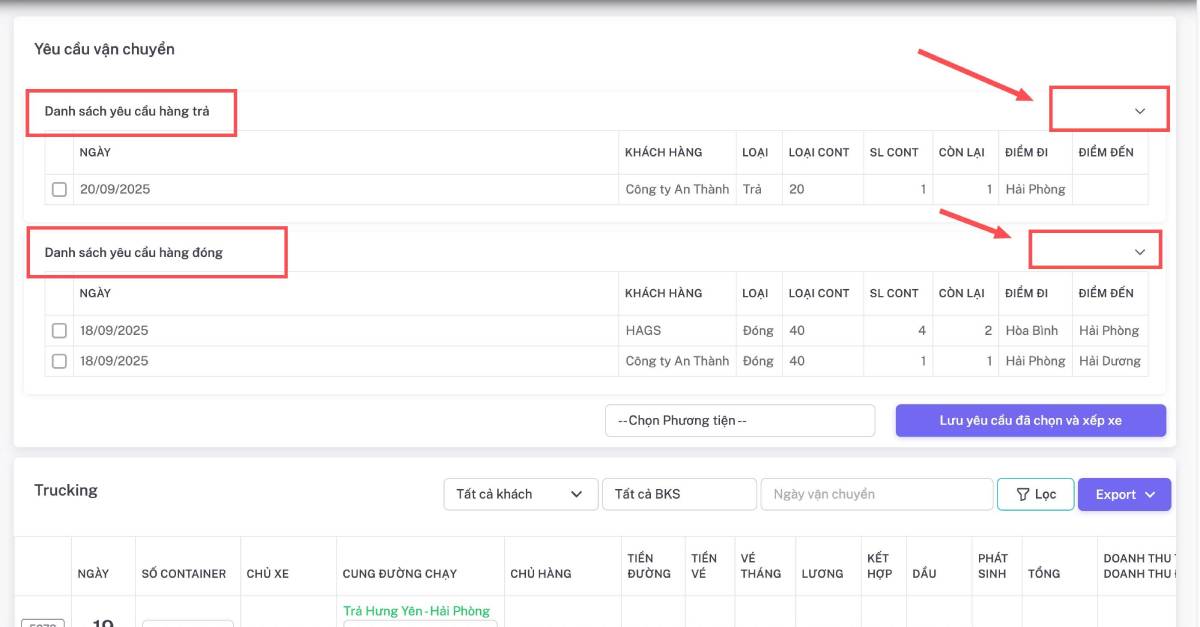Click the 'Còn lại' header in hàng trả table
1200x627 pixels.
[961, 152]
